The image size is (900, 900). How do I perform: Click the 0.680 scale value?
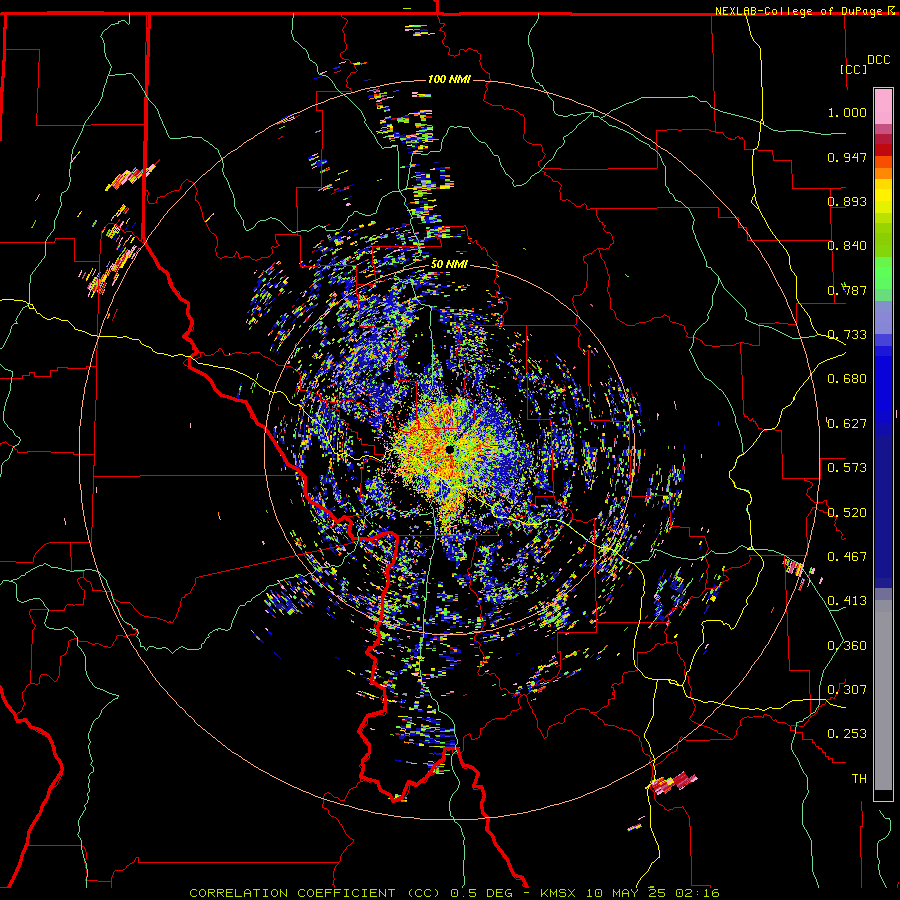tap(847, 379)
